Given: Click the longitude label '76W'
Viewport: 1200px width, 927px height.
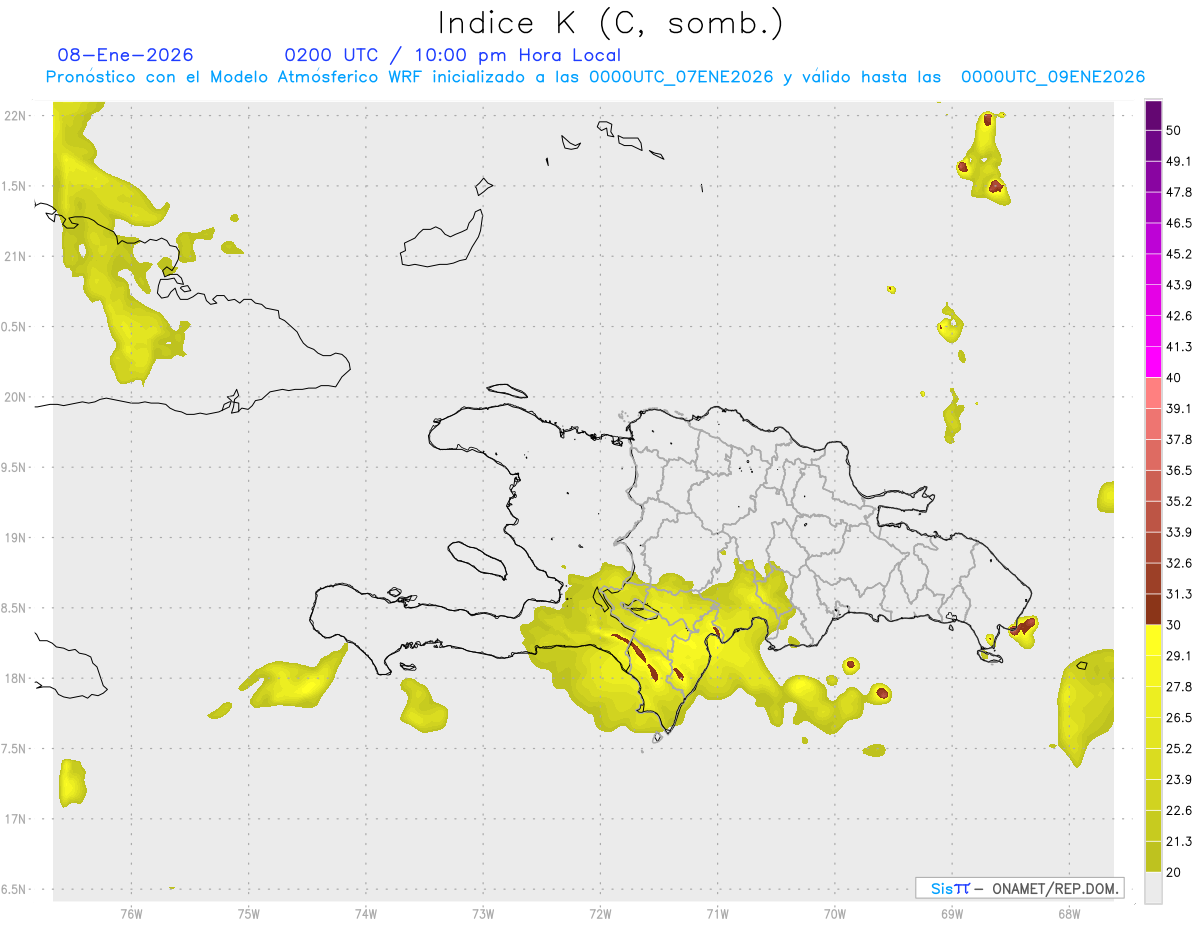Looking at the screenshot, I should point(131,914).
